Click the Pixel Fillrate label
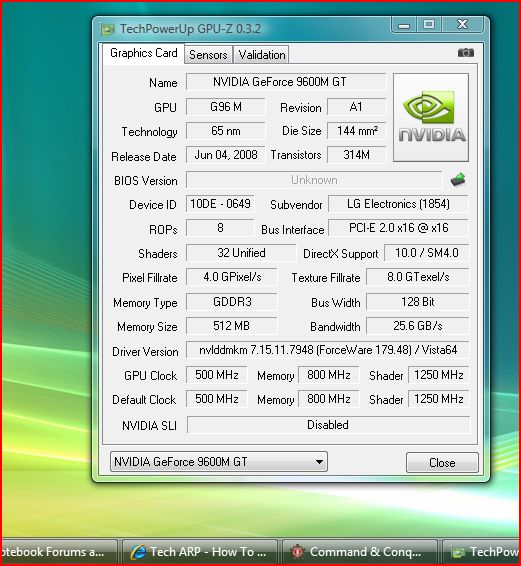Image resolution: width=521 pixels, height=566 pixels. (150, 278)
